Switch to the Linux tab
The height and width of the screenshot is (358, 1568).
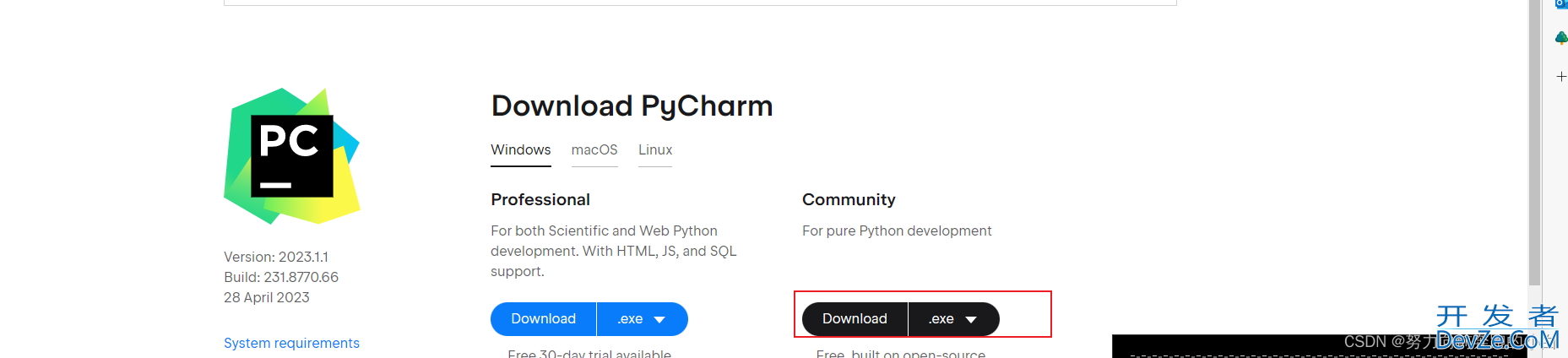(x=655, y=150)
